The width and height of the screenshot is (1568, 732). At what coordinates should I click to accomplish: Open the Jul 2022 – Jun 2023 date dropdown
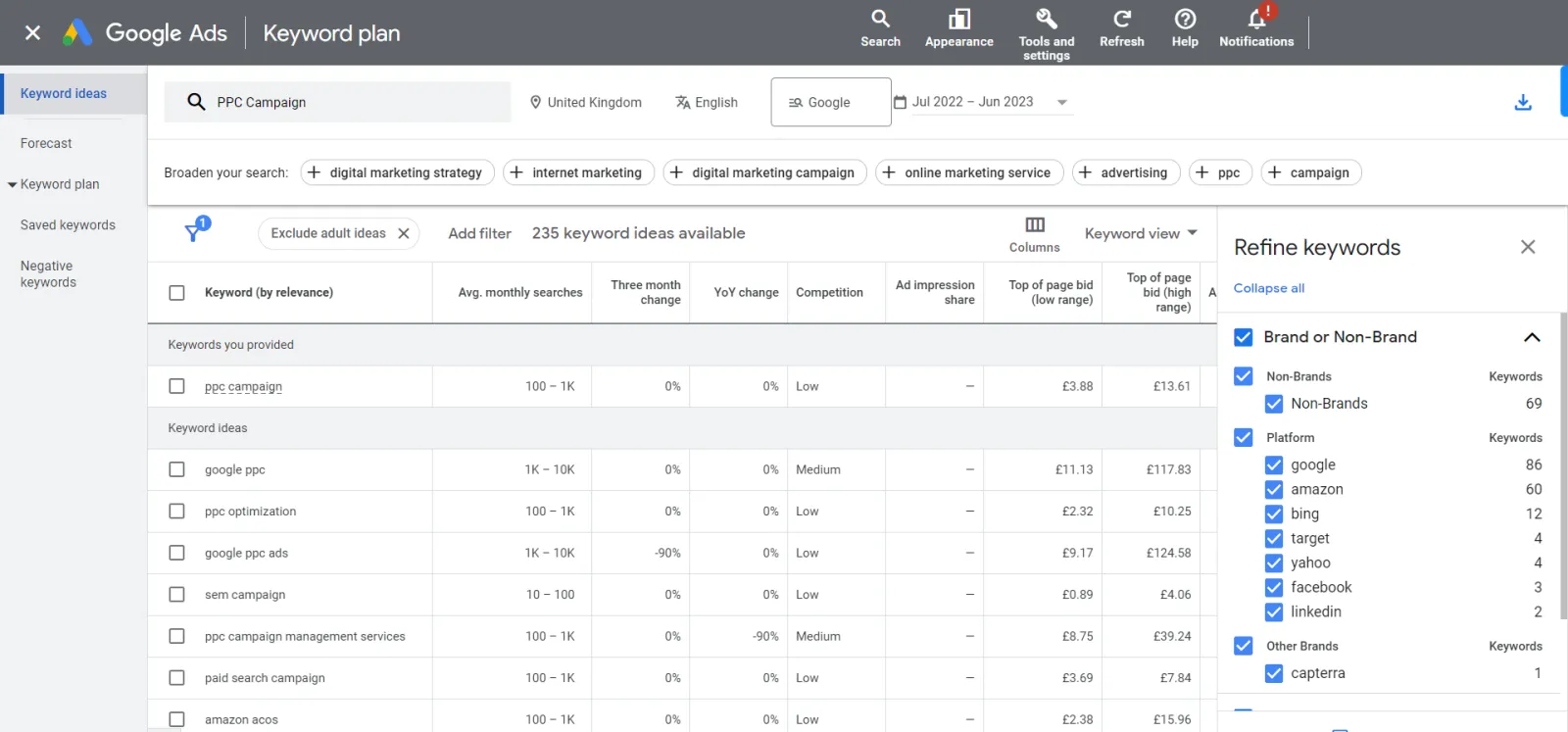coord(983,102)
